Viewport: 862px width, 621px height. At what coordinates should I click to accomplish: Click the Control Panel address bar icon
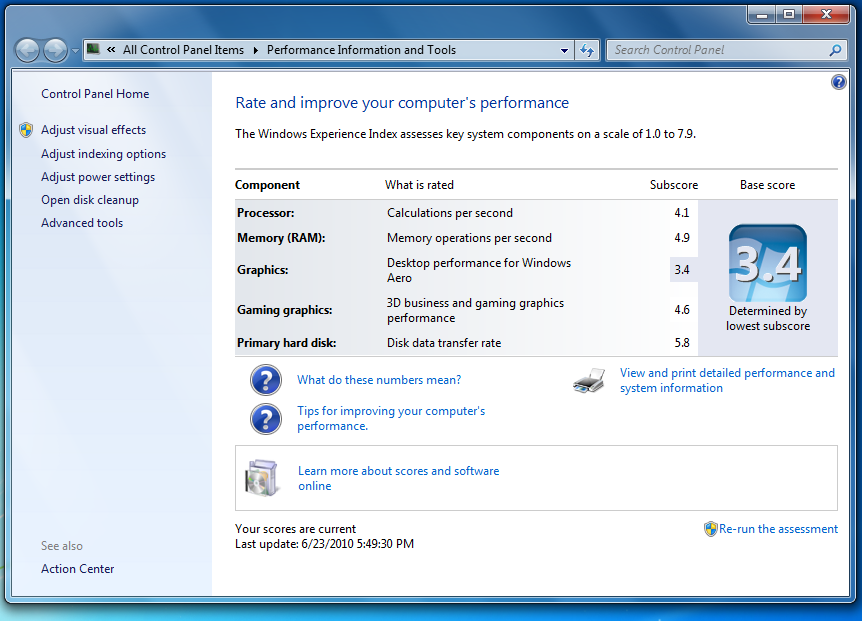pos(93,49)
